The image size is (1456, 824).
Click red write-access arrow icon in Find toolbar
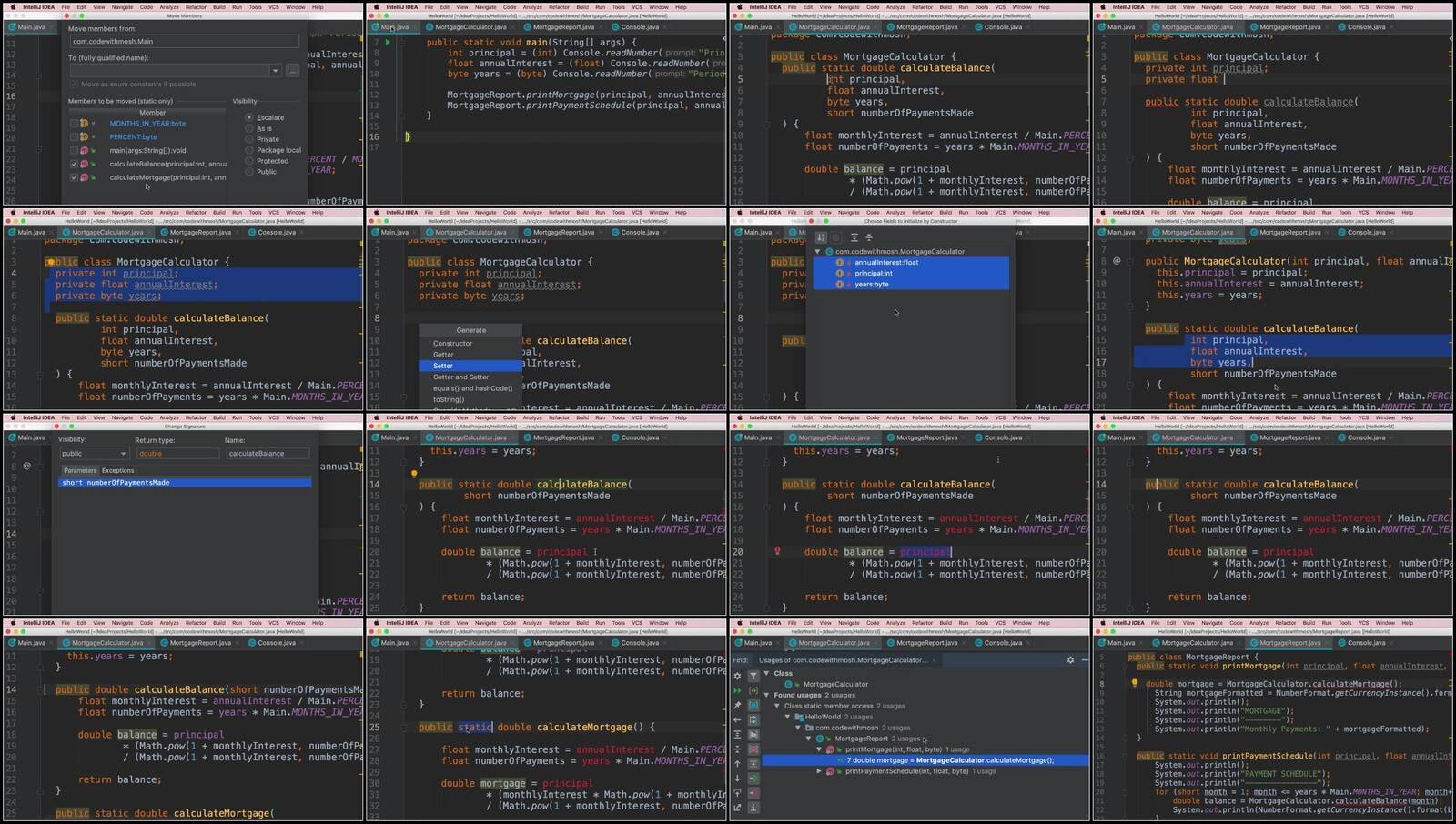click(753, 793)
